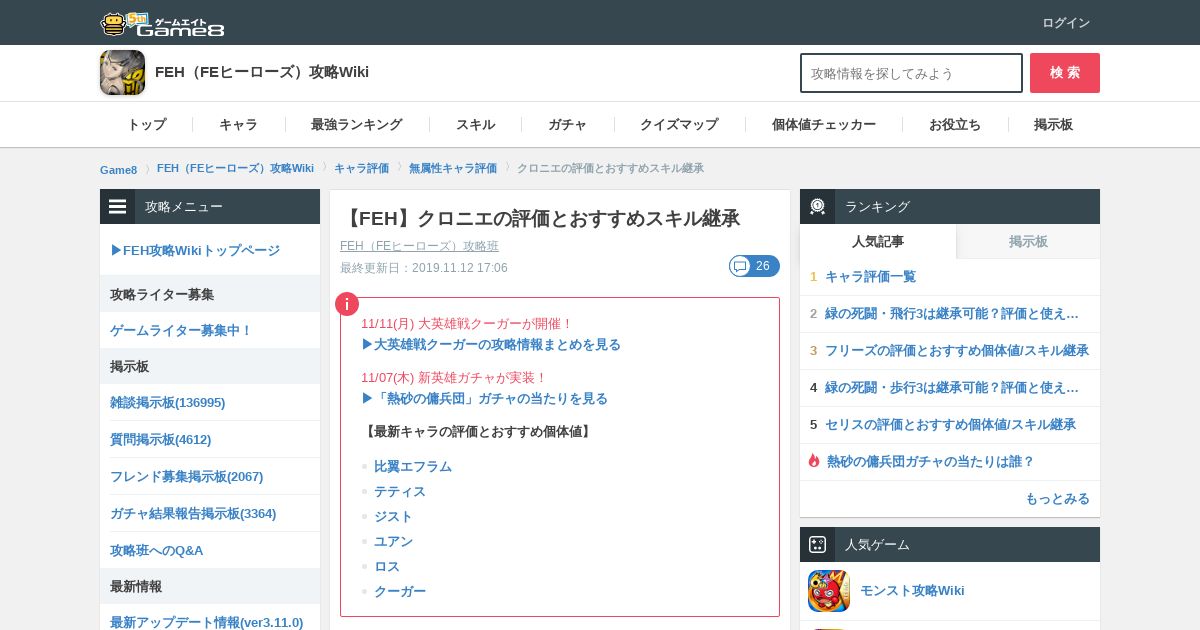Open ▶大英雄戦クーガーの攻略情報まとめを見る link
Screen dimensions: 1200x630
(x=491, y=344)
